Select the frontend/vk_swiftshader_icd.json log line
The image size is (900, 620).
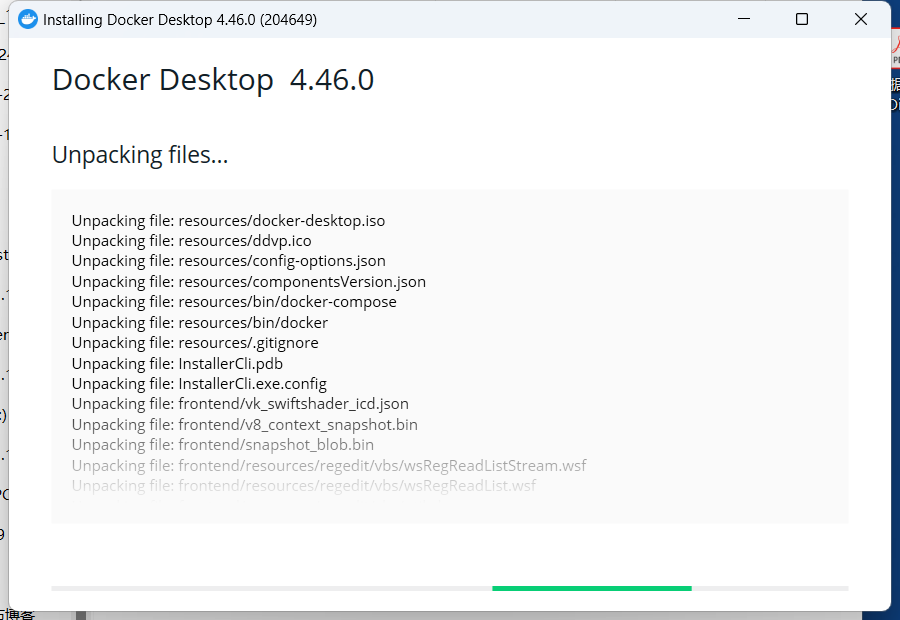click(x=240, y=404)
